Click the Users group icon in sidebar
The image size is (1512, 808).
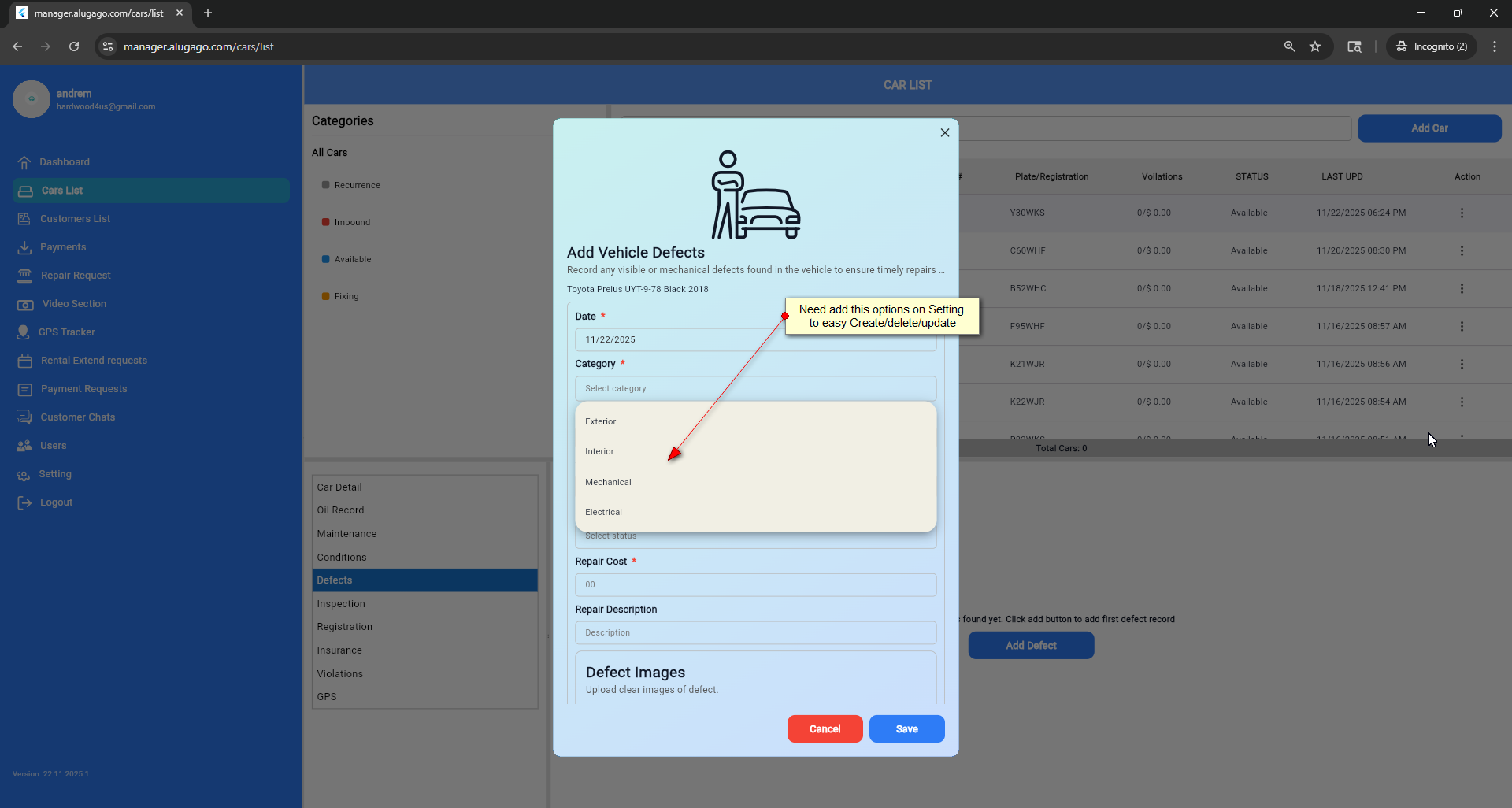click(x=24, y=446)
